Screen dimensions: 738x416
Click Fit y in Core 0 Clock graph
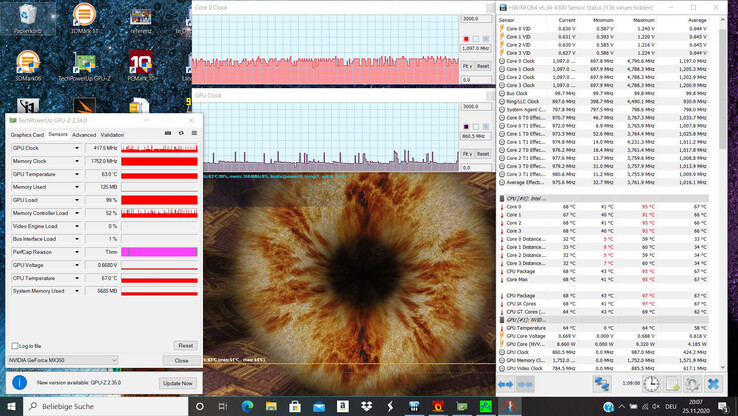point(467,66)
